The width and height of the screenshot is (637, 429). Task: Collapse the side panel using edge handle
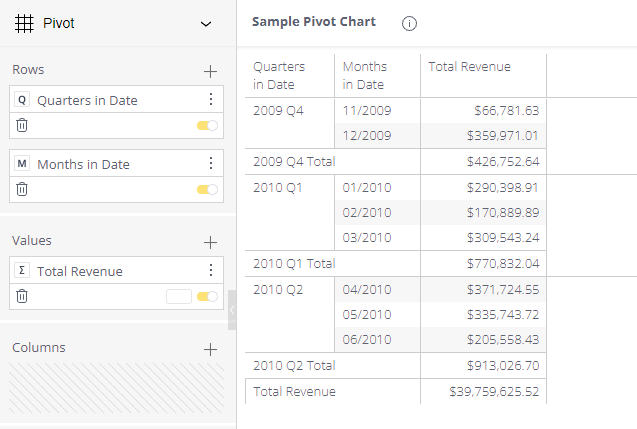point(232,311)
